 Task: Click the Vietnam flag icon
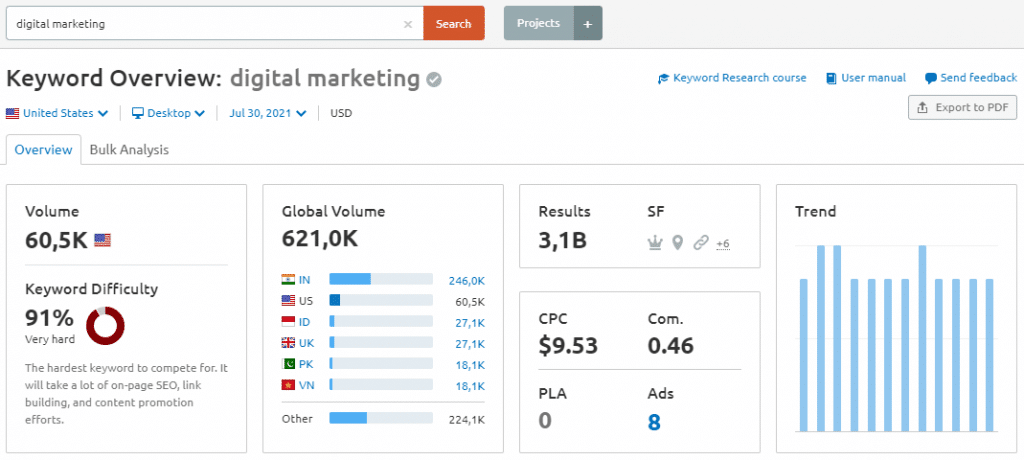(288, 385)
